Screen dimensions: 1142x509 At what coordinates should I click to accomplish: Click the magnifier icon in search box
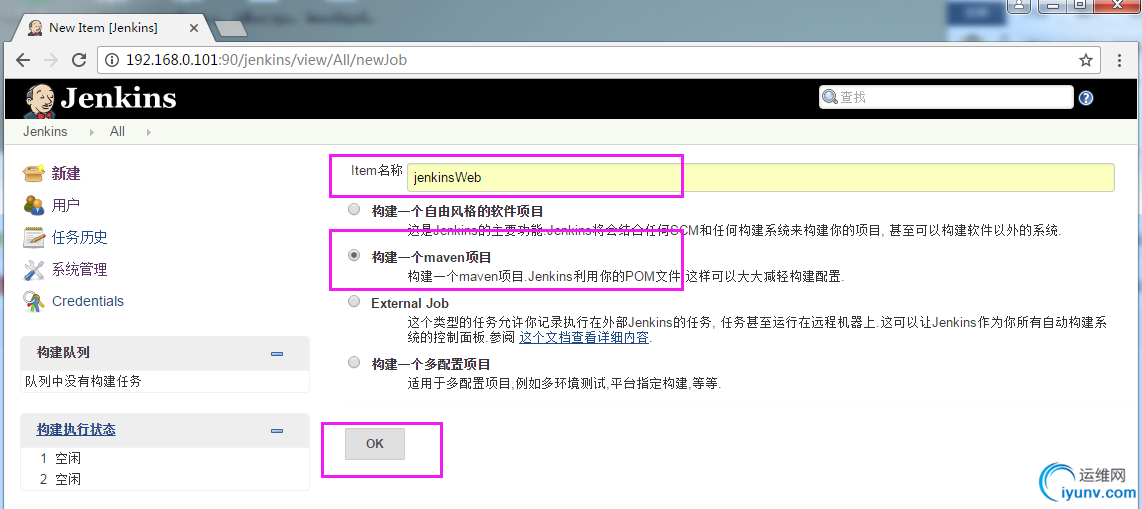pyautogui.click(x=830, y=97)
